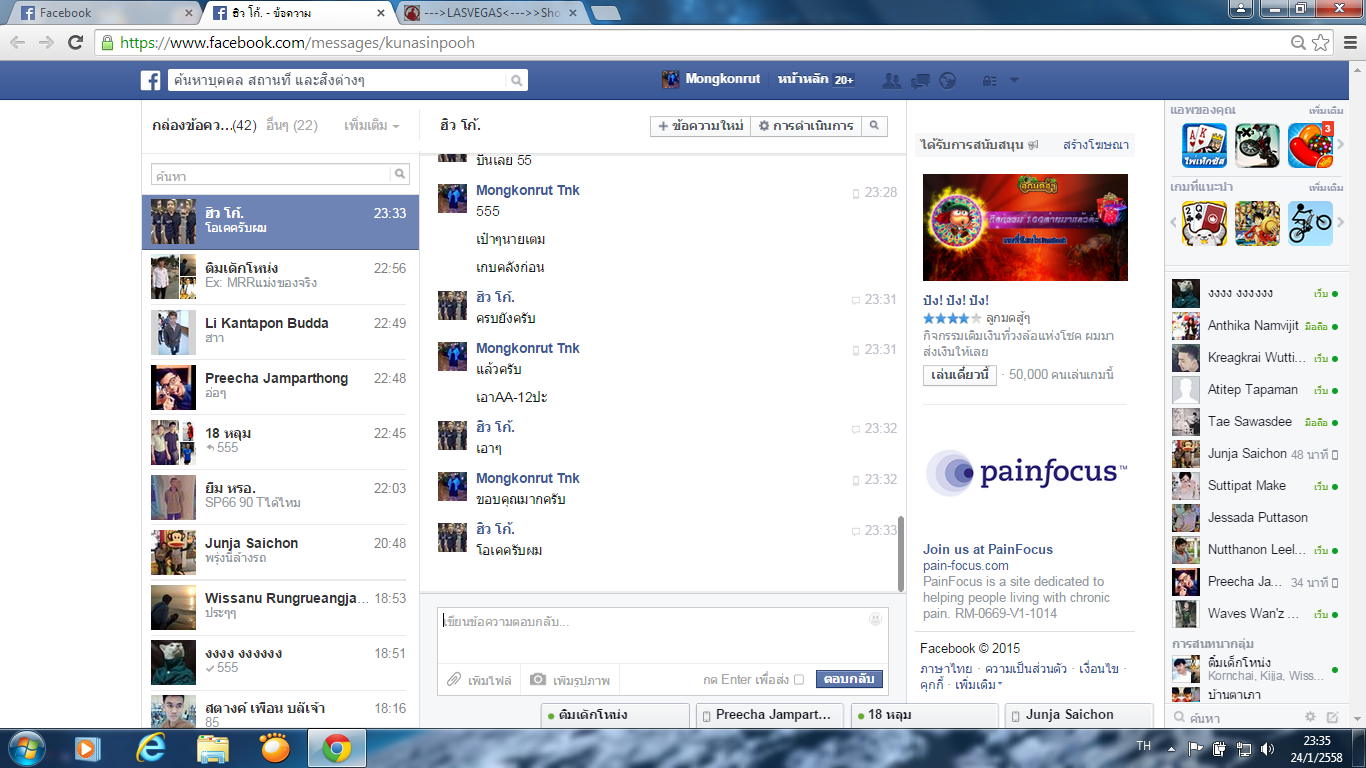Viewport: 1366px width, 768px height.
Task: Open Internet Explorer from the taskbar
Action: tap(151, 748)
